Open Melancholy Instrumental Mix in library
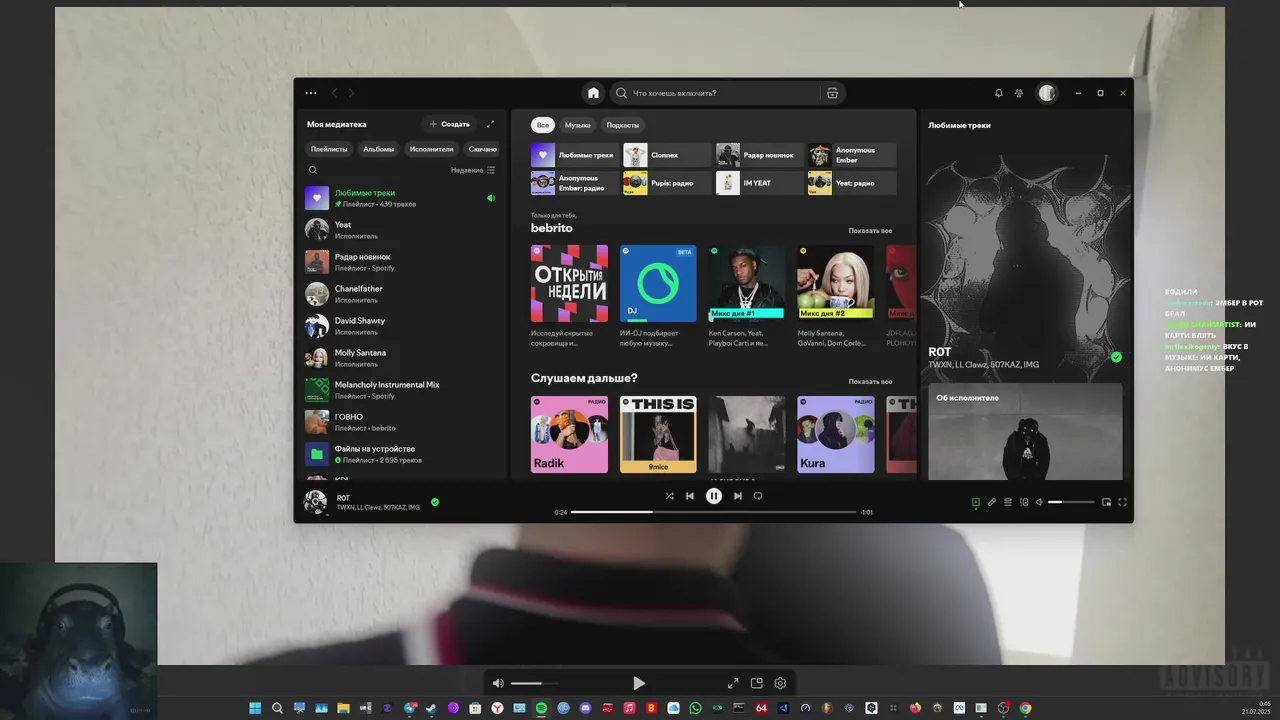The width and height of the screenshot is (1280, 720). [x=404, y=390]
